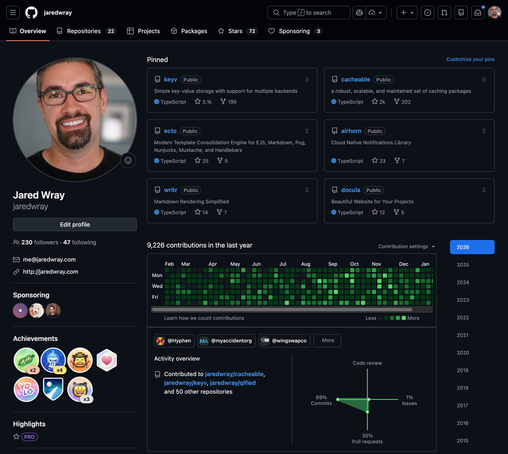Grab the keyv pin drag handle
The height and width of the screenshot is (454, 508).
[307, 79]
